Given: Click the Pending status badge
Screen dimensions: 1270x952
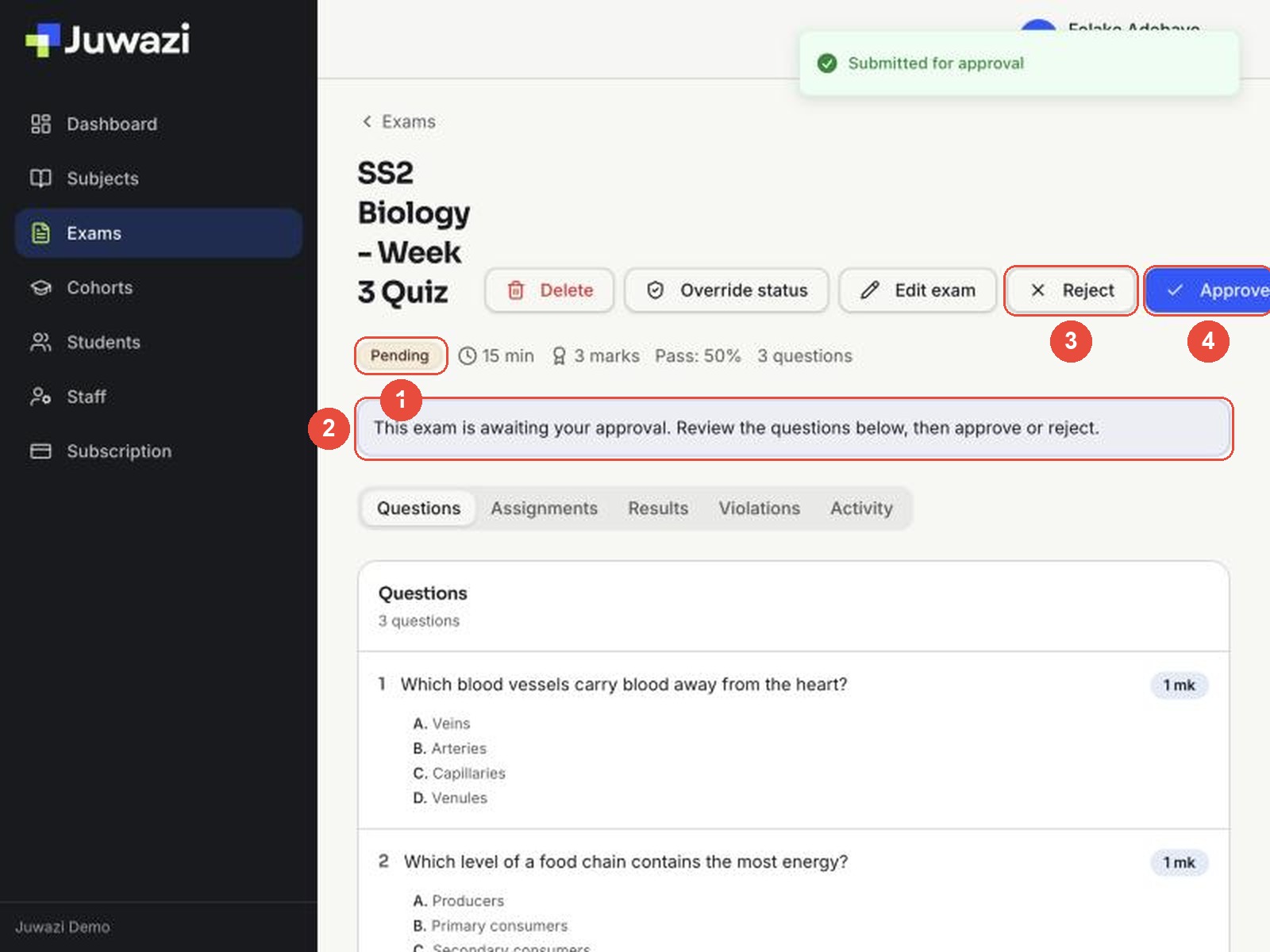Looking at the screenshot, I should [400, 355].
